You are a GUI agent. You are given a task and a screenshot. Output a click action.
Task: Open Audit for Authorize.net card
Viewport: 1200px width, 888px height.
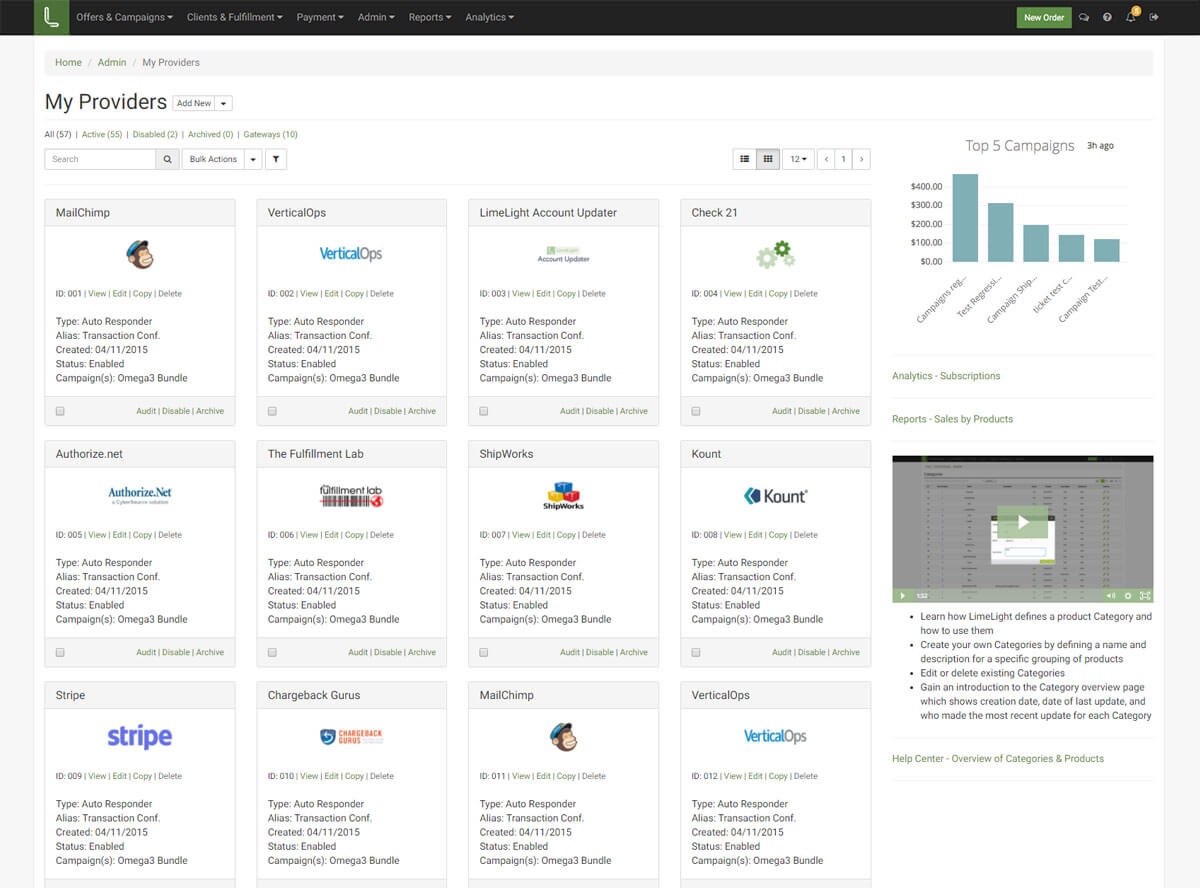146,652
